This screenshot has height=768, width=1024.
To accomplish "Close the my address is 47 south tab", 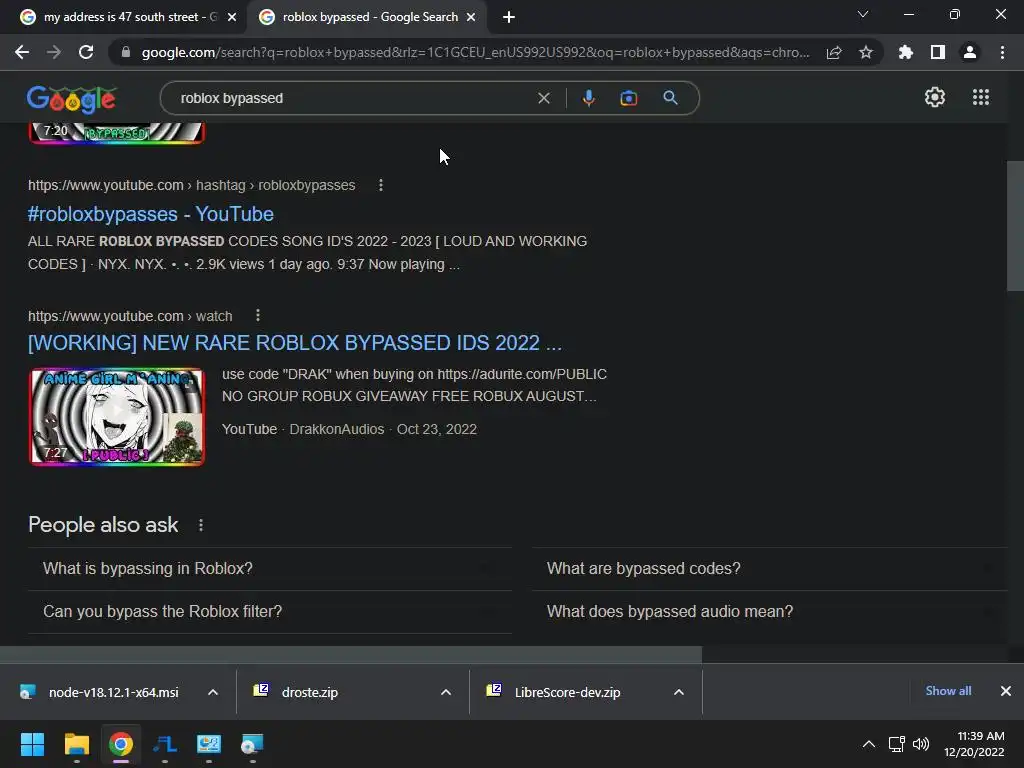I will 232,17.
